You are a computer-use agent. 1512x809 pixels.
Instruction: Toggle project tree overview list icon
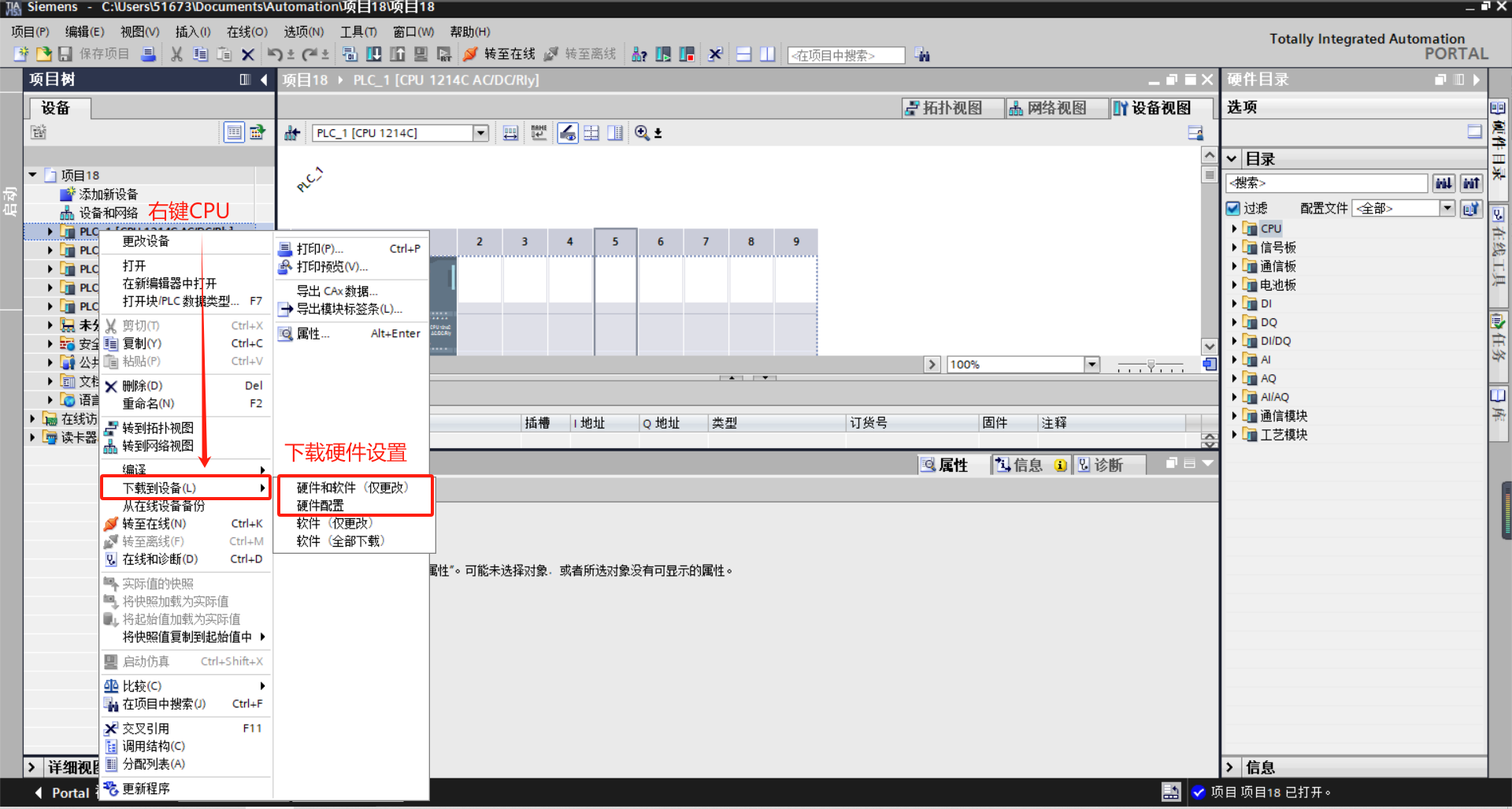(x=234, y=132)
